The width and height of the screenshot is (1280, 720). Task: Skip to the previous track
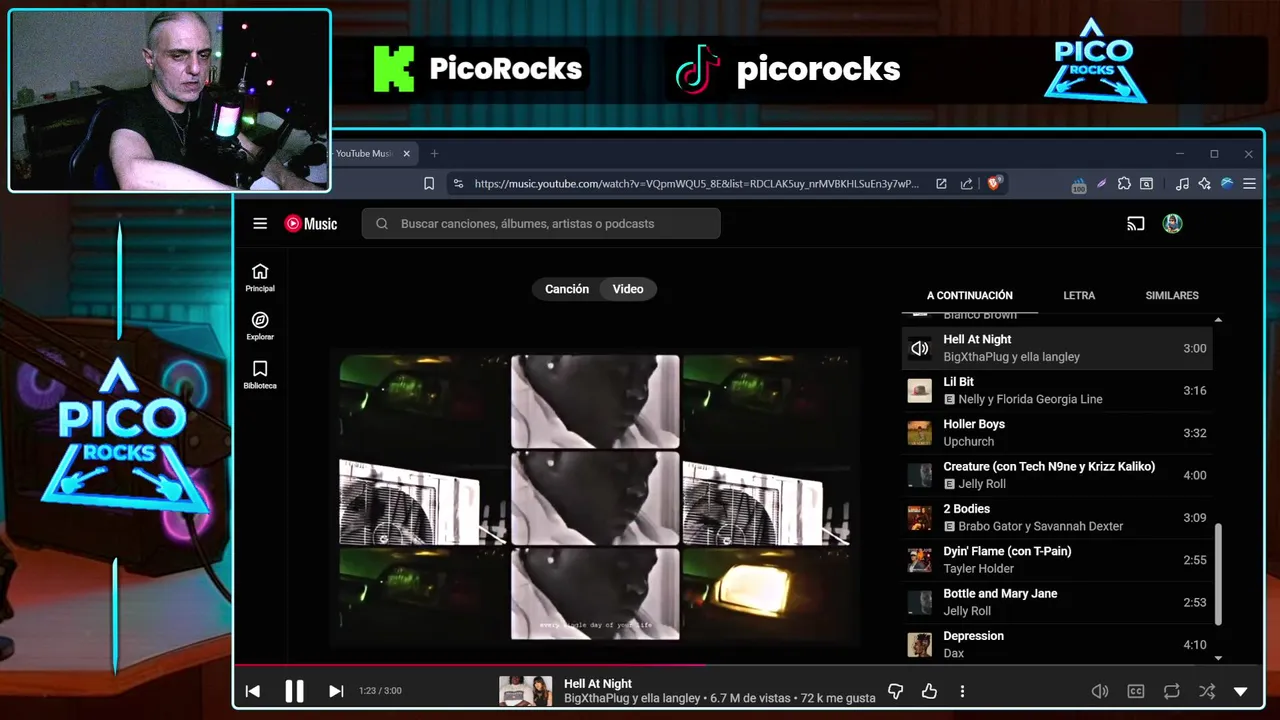click(x=253, y=691)
